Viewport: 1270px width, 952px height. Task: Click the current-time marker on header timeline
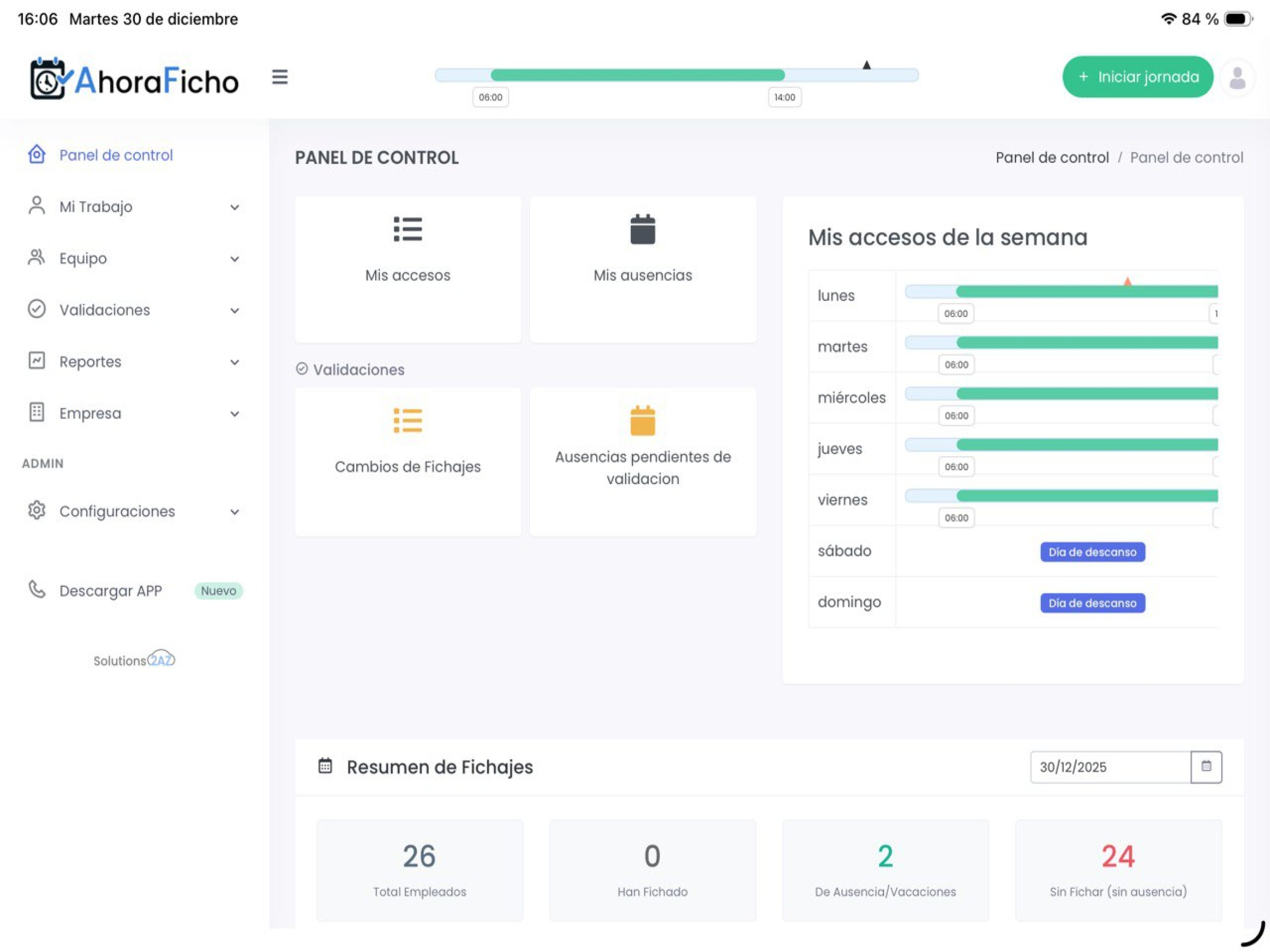[x=866, y=65]
